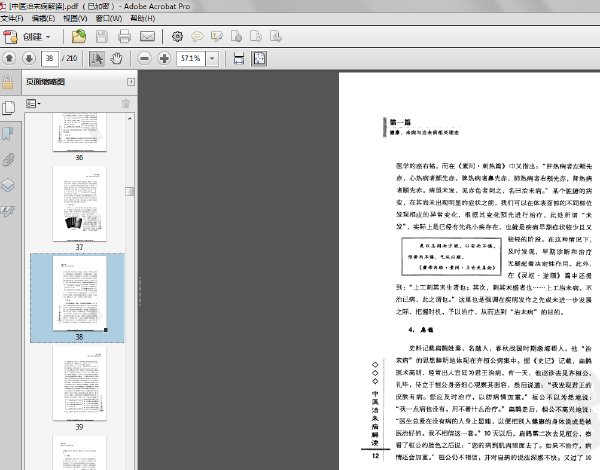The image size is (600, 470).
Task: Open thumbnail panel options menu
Action: tap(33, 104)
